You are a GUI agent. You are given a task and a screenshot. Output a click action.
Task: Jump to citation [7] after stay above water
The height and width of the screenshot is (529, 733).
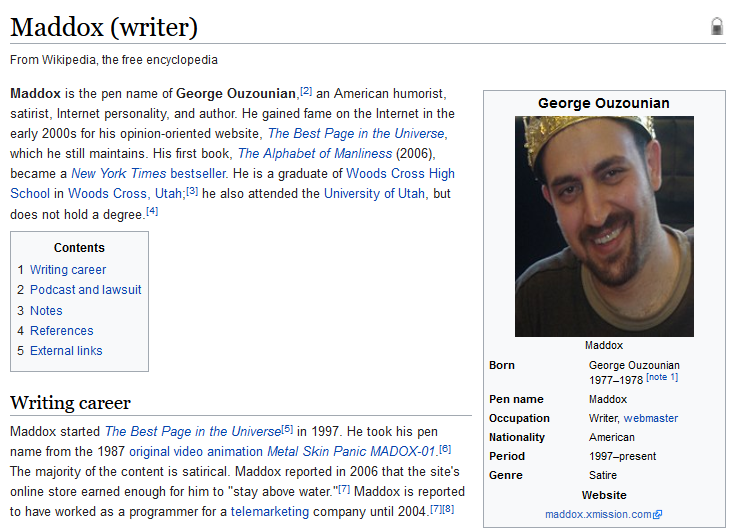pos(344,489)
